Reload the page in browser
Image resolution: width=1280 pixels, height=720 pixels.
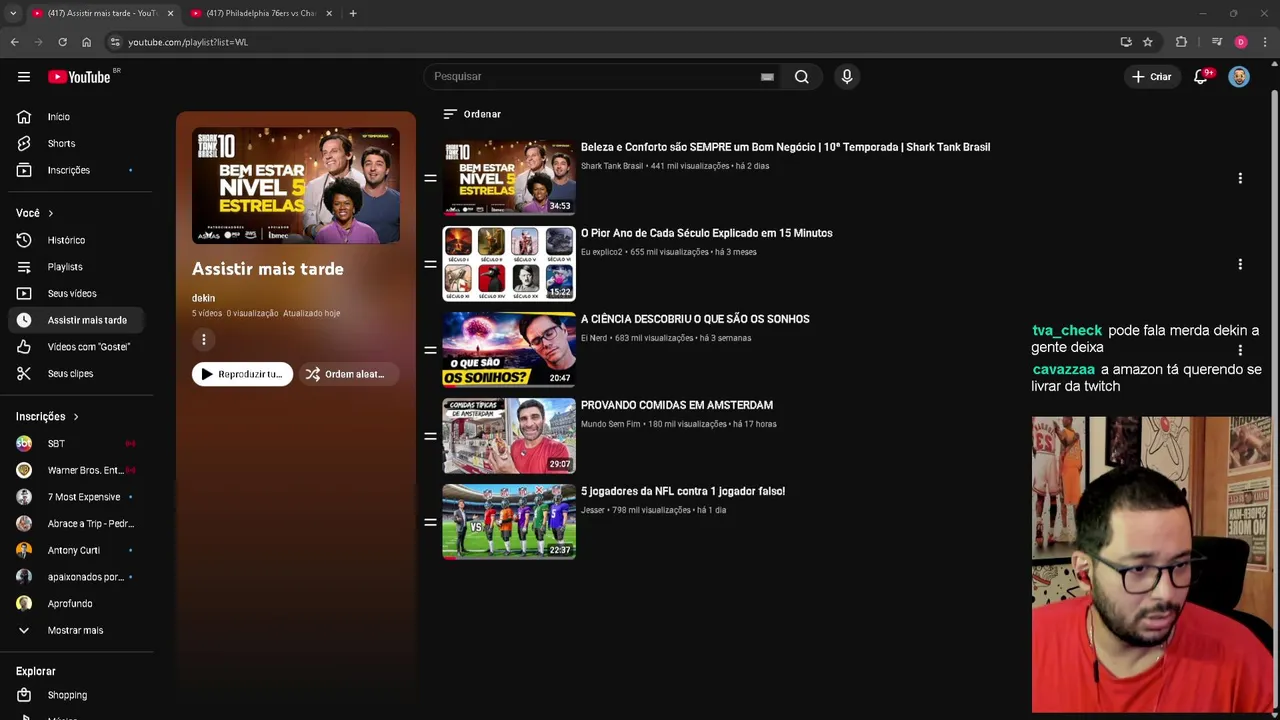tap(62, 42)
